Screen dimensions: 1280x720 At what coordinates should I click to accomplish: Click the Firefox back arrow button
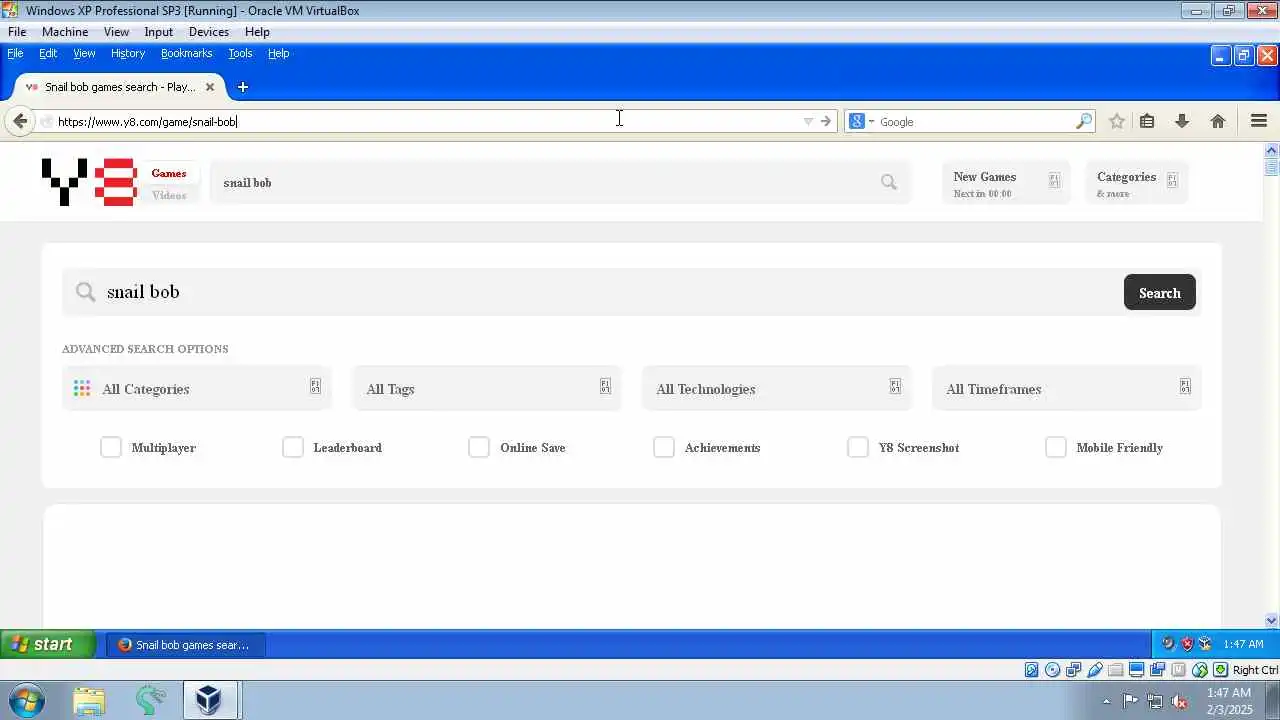tap(20, 121)
